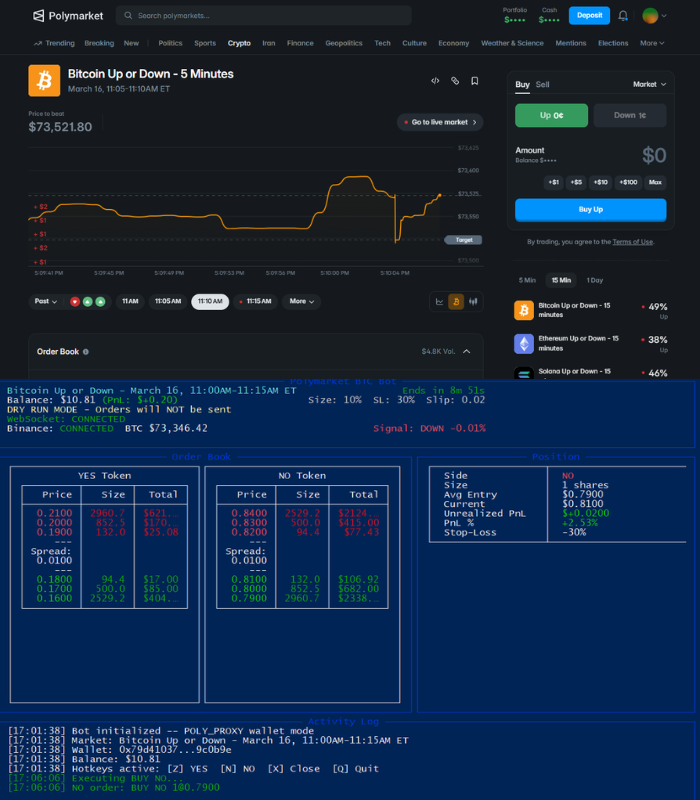Select the Bitcoin price chart icon
Viewport: 700px width, 800px height.
click(456, 302)
